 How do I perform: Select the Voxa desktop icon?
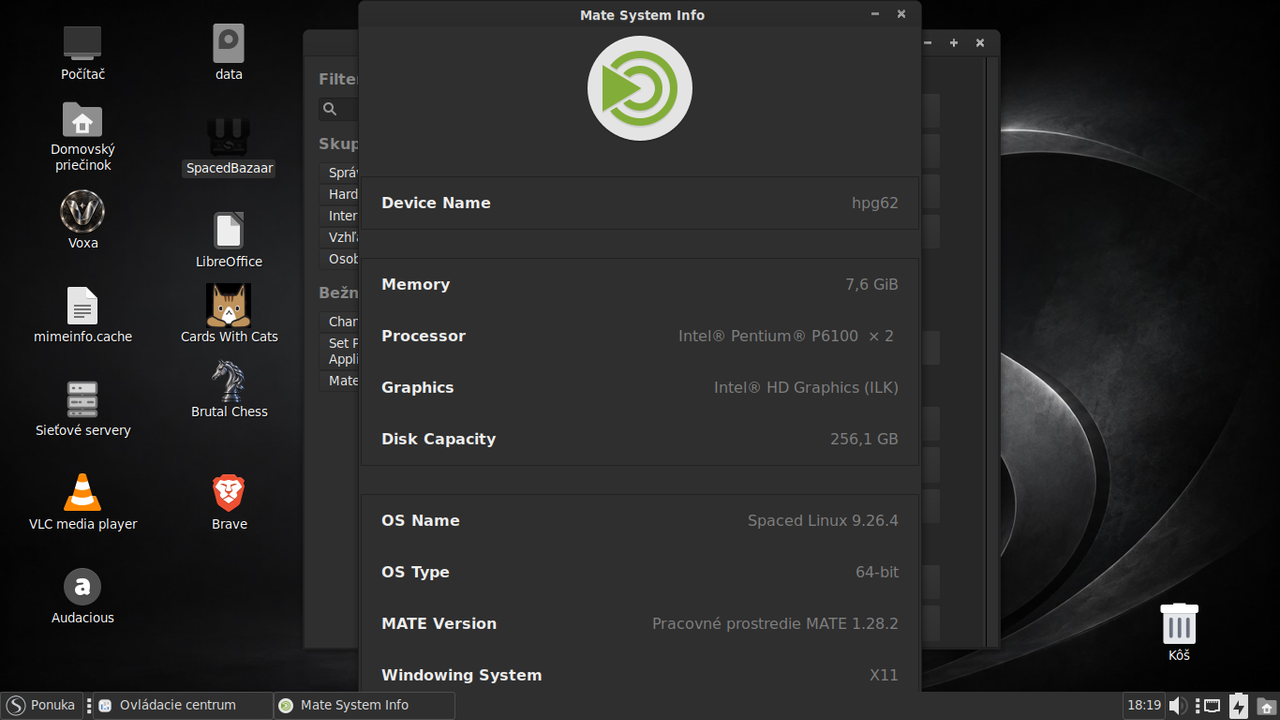[x=83, y=211]
